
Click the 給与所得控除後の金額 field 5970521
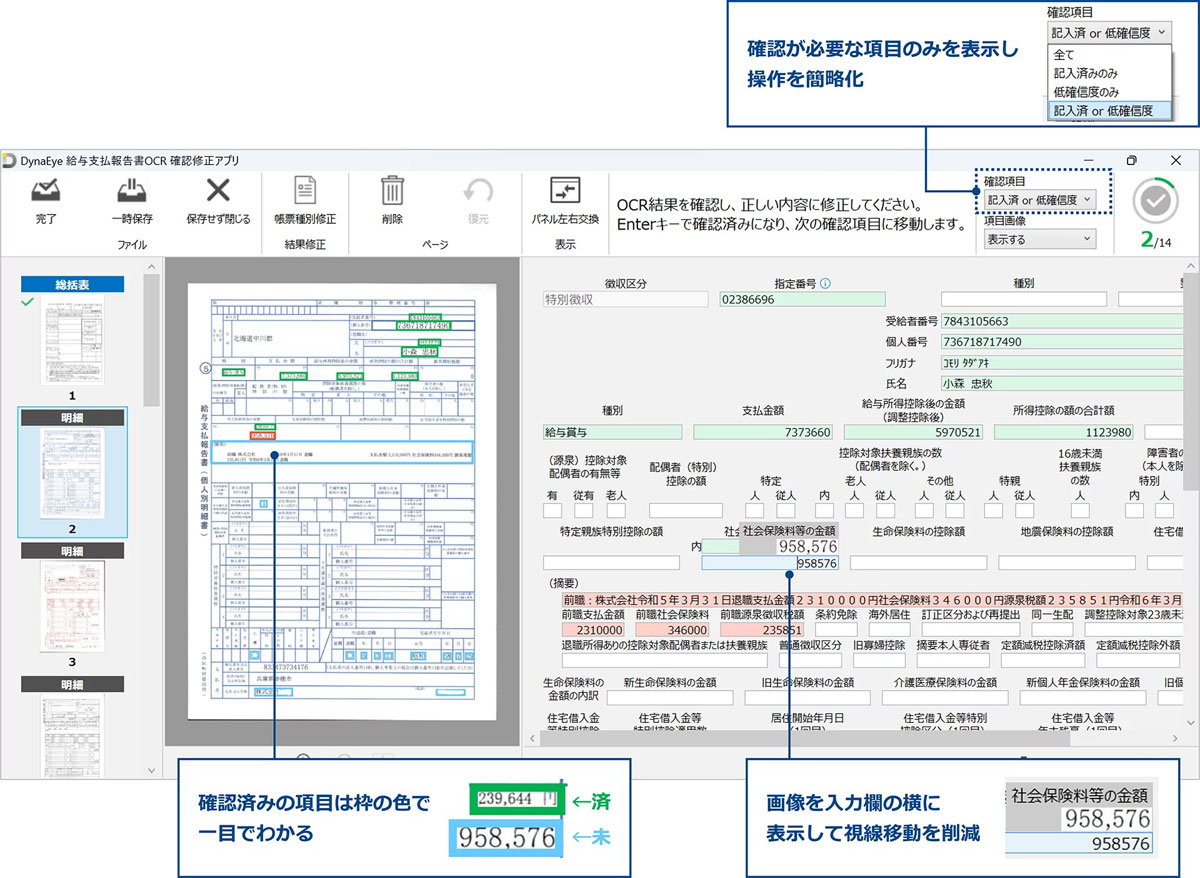click(914, 432)
